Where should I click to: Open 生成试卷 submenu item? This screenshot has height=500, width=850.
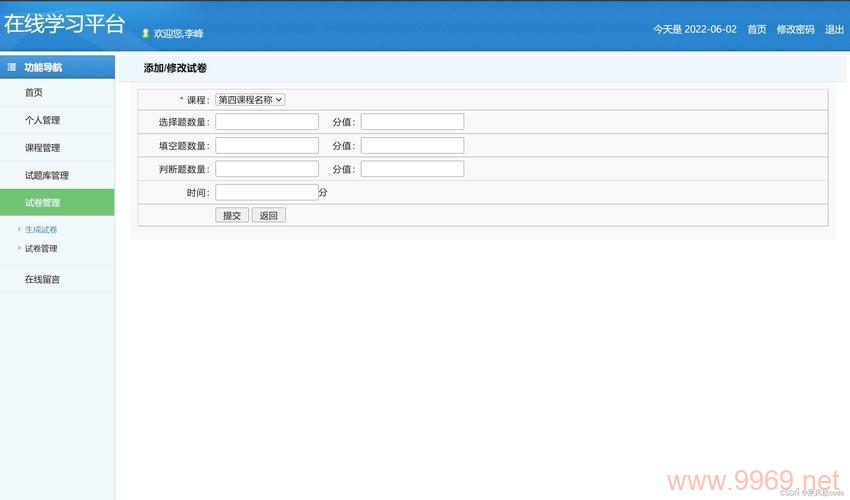[41, 229]
